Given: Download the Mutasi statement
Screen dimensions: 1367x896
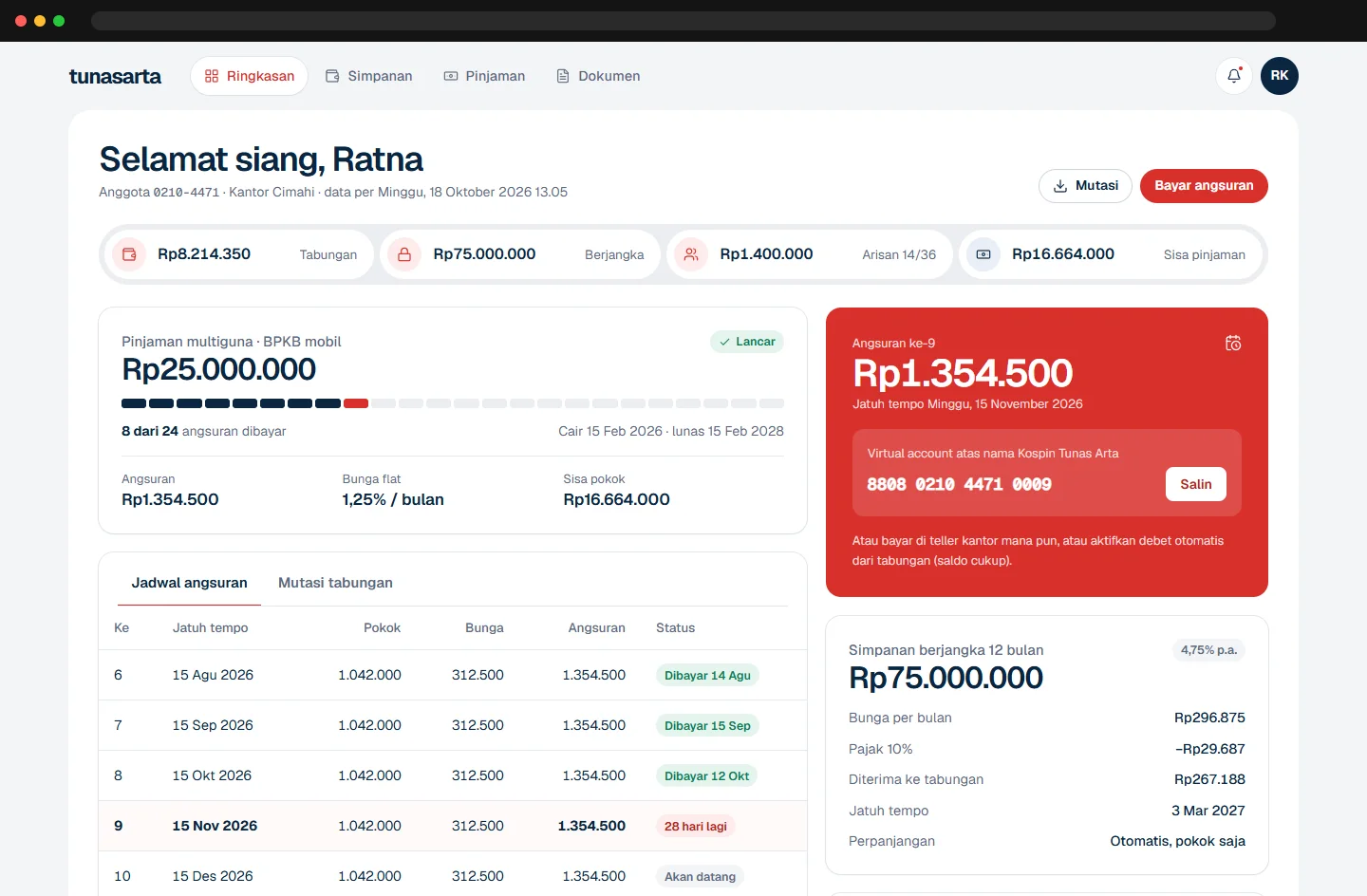Looking at the screenshot, I should [x=1085, y=186].
